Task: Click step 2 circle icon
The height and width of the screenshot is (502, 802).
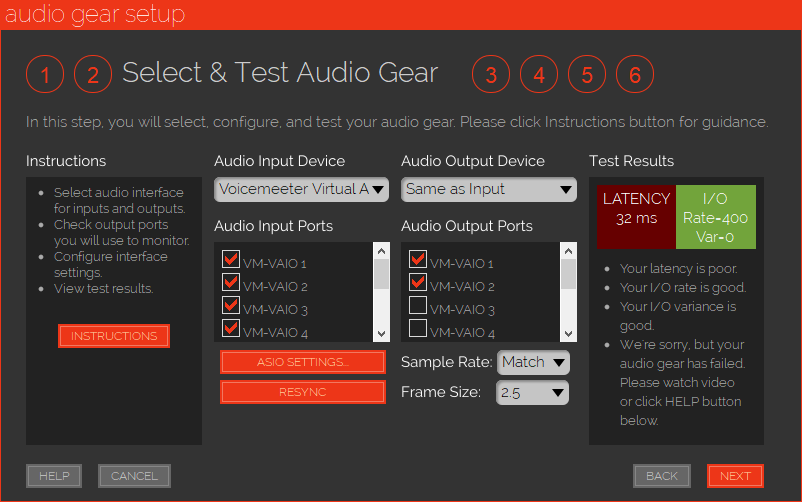Action: (x=93, y=75)
